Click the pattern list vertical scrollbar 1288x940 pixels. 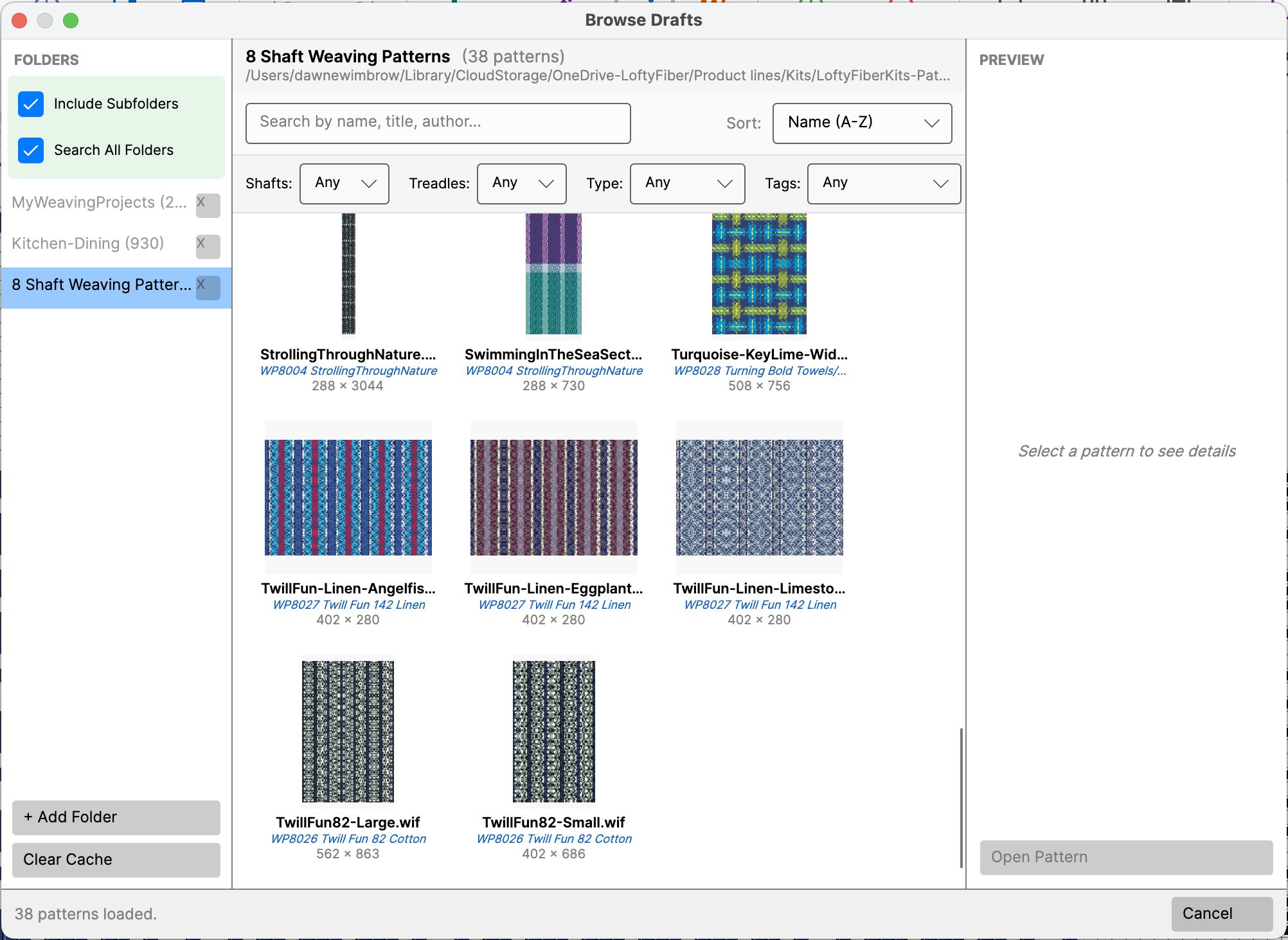click(961, 797)
